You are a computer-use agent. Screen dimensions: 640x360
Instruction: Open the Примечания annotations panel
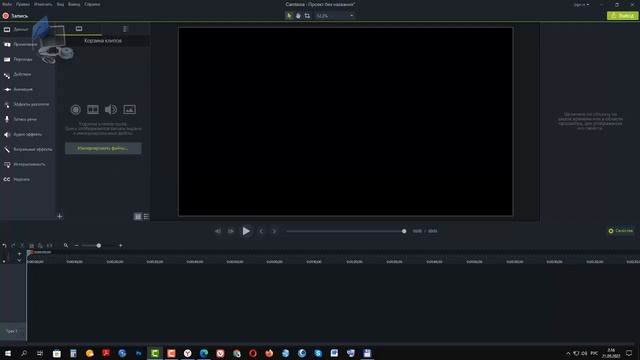pos(20,44)
